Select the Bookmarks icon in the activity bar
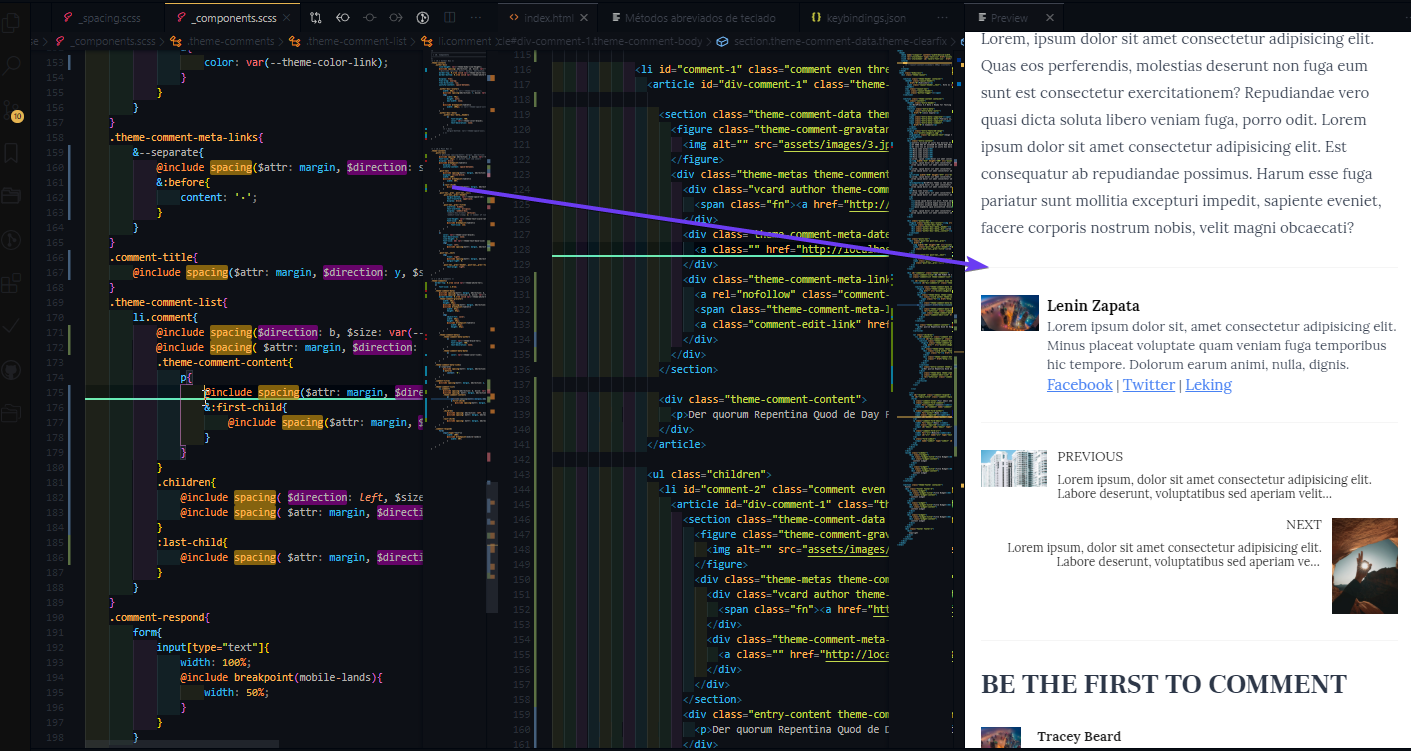The image size is (1411, 751). click(13, 152)
